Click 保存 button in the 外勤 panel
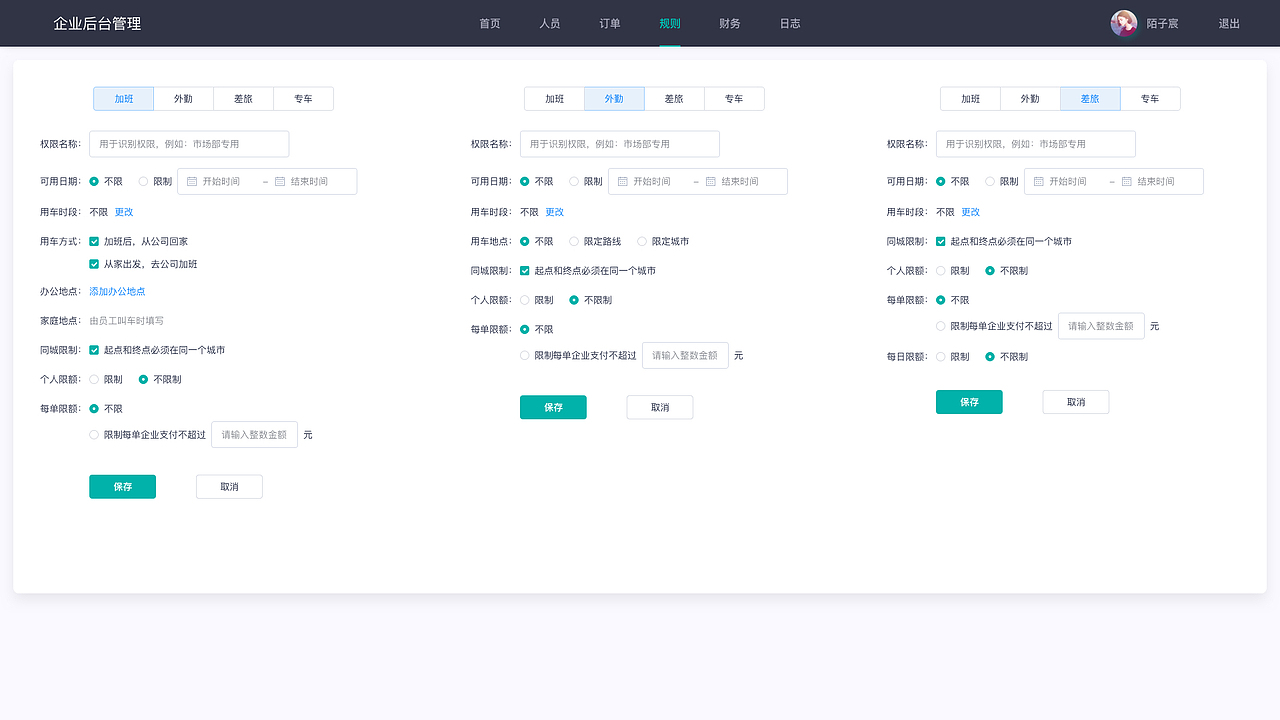Image resolution: width=1280 pixels, height=720 pixels. [553, 407]
